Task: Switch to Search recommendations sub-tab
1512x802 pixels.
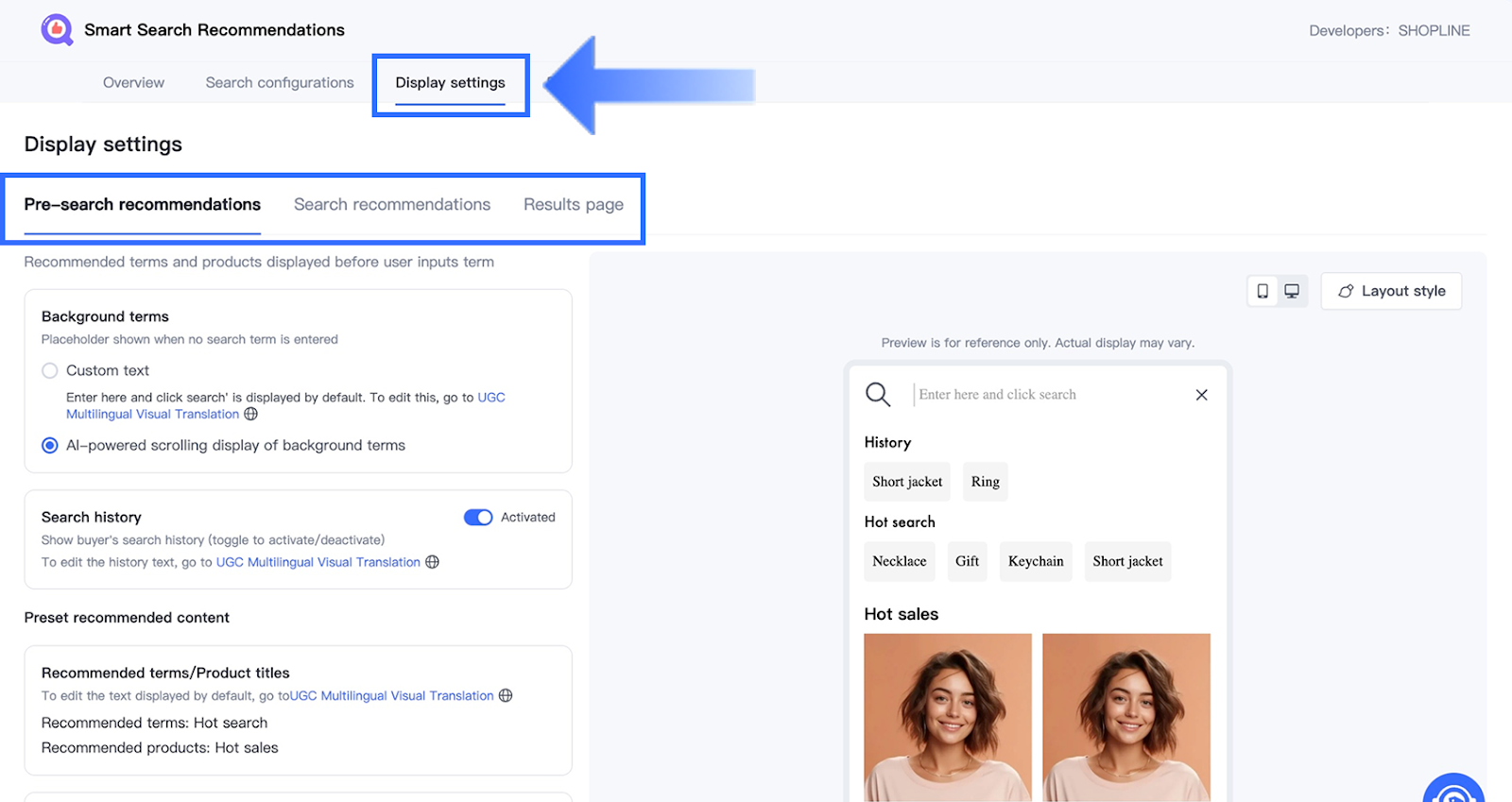Action: point(392,204)
